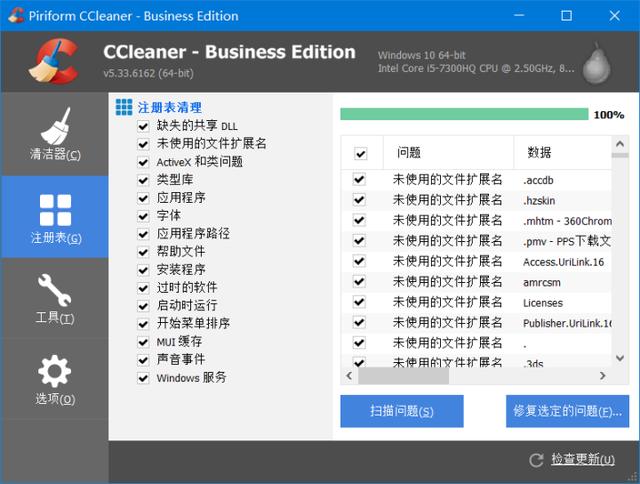The image size is (640, 484).
Task: Select the 注册表清理 heading
Action: [x=169, y=107]
